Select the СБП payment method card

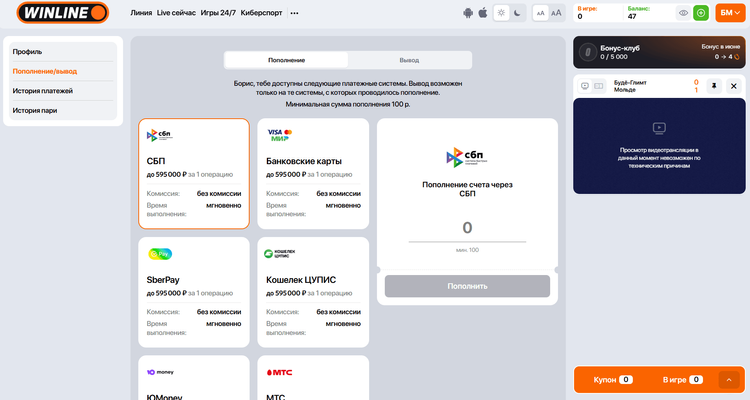coord(194,174)
